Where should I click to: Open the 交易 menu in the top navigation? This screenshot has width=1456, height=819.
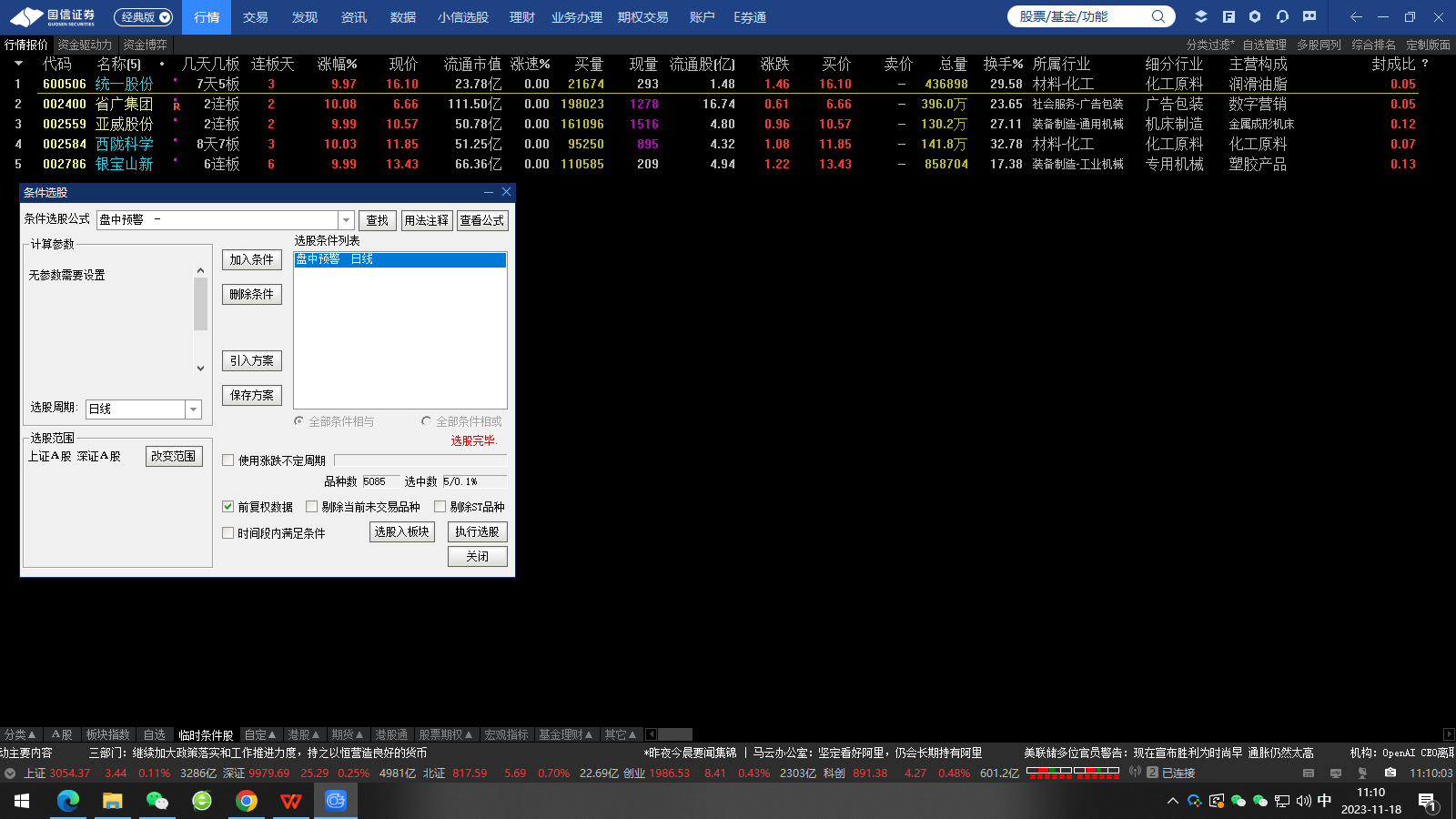click(255, 17)
